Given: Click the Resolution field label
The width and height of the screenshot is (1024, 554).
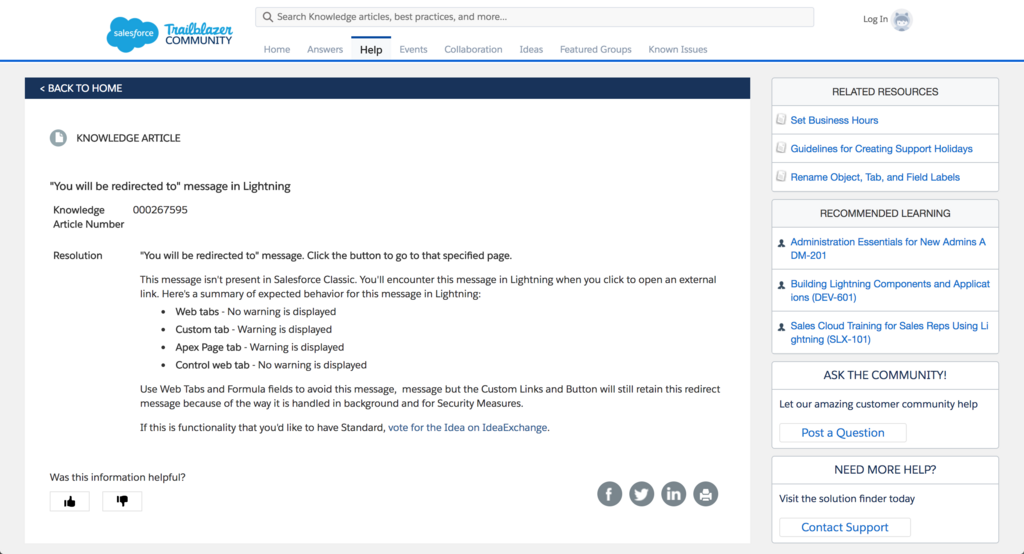Looking at the screenshot, I should click(x=78, y=255).
